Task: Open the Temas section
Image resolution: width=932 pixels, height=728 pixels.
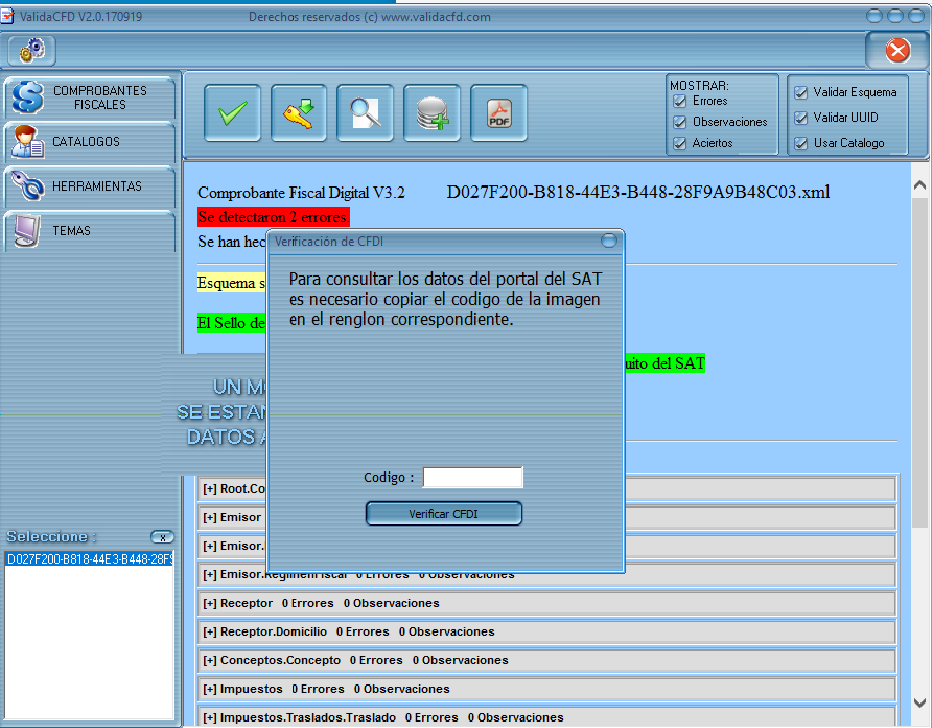Action: [x=89, y=231]
